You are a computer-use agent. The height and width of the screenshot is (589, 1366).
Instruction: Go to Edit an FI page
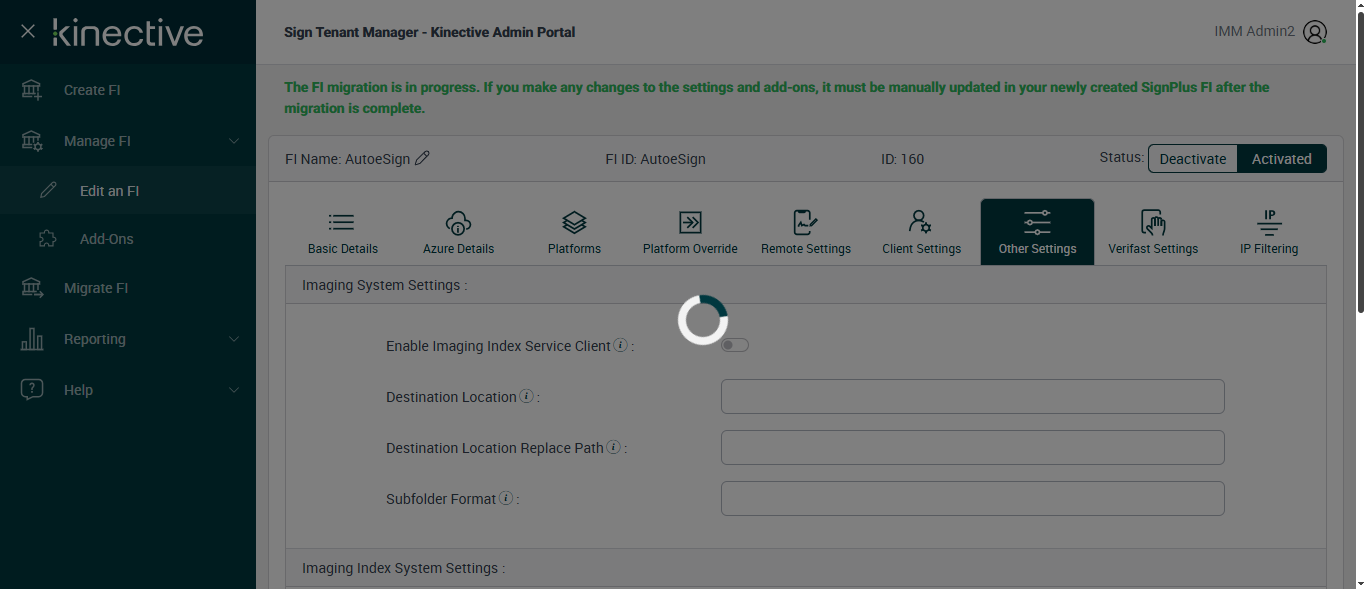click(109, 191)
